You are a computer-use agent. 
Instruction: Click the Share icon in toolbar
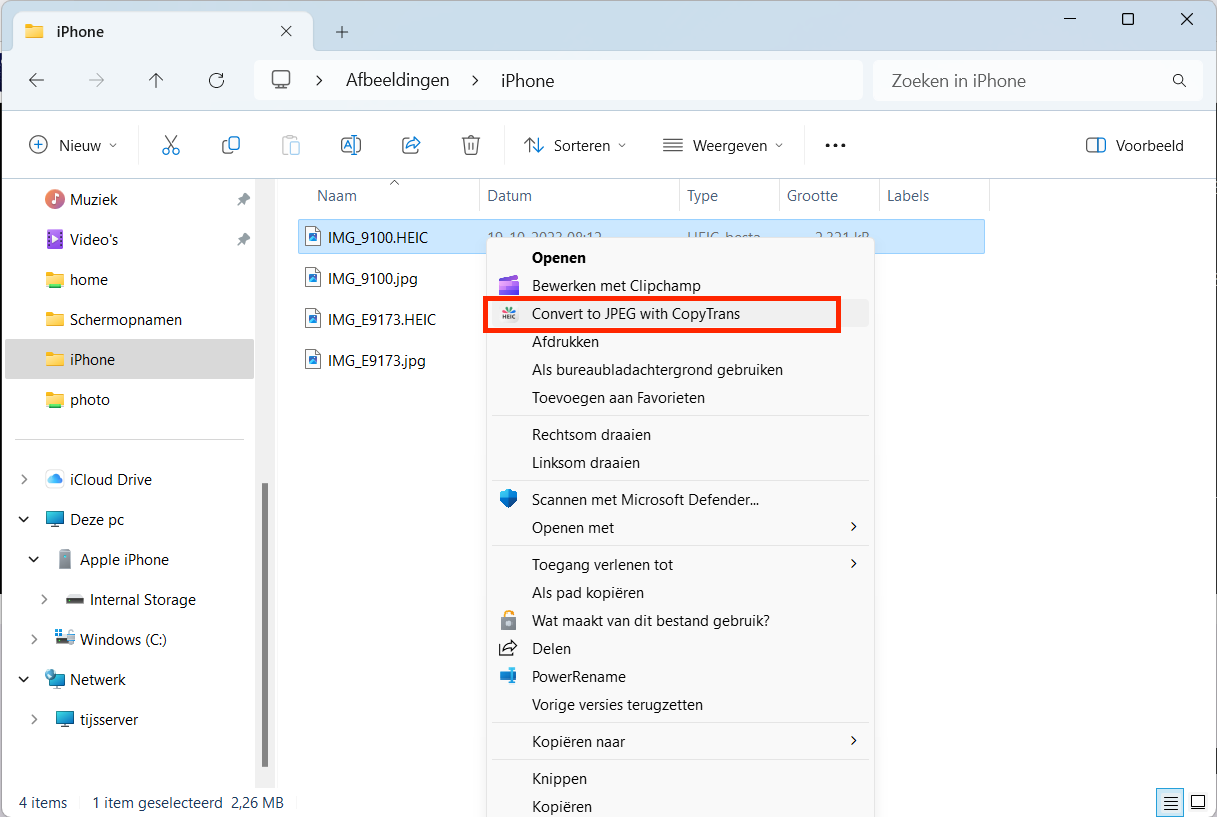(411, 145)
